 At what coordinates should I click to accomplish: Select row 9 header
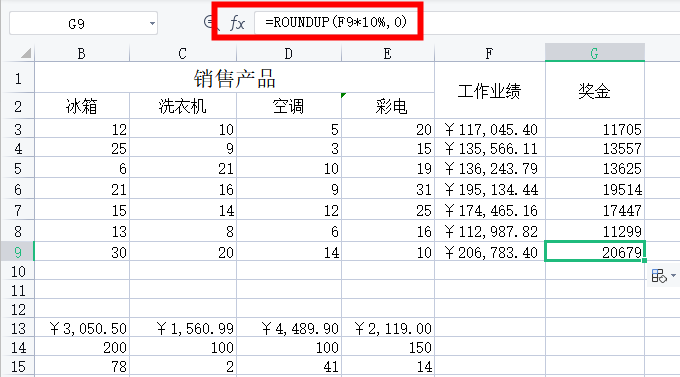[x=18, y=252]
